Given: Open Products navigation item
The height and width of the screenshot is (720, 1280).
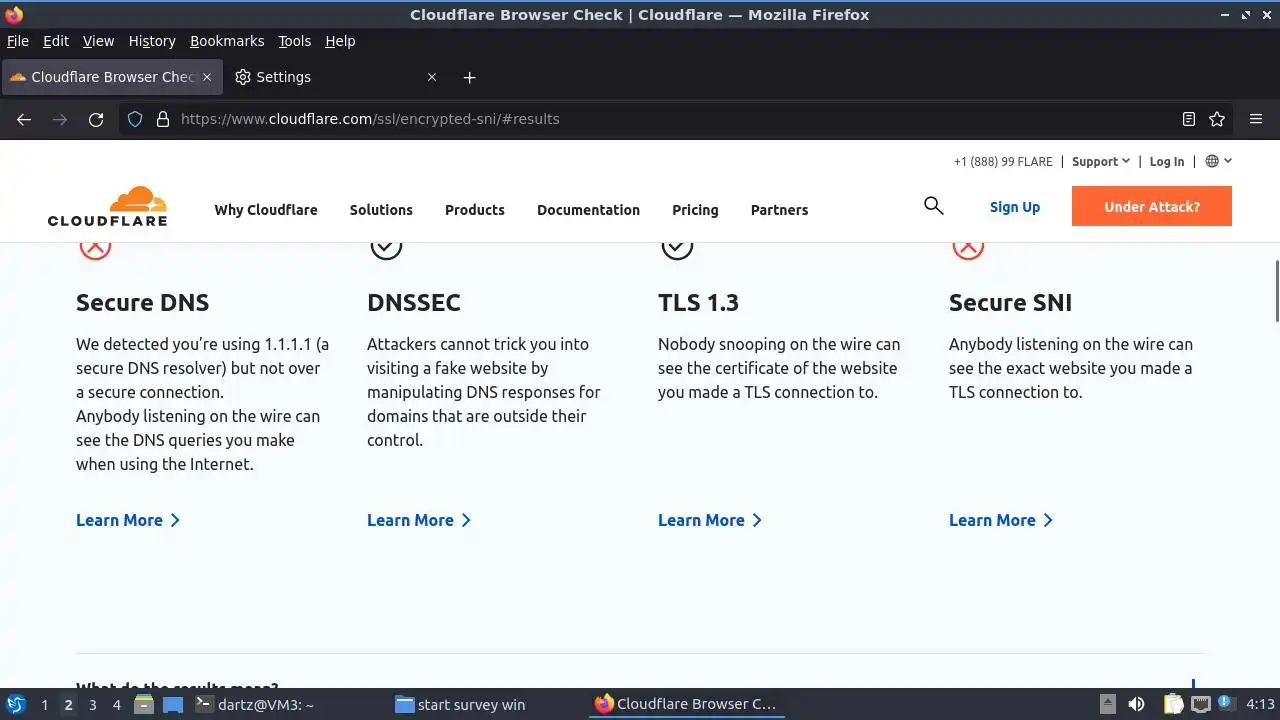Looking at the screenshot, I should [475, 210].
